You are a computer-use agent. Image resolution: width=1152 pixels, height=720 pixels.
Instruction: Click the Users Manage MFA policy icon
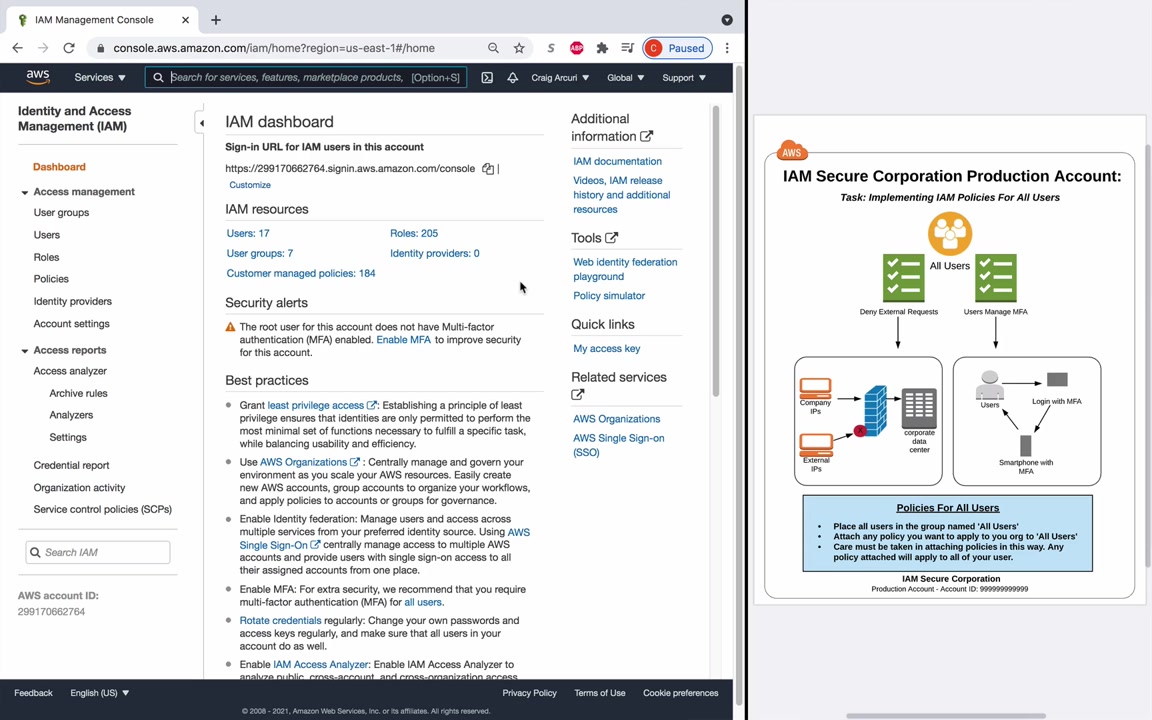click(x=996, y=278)
